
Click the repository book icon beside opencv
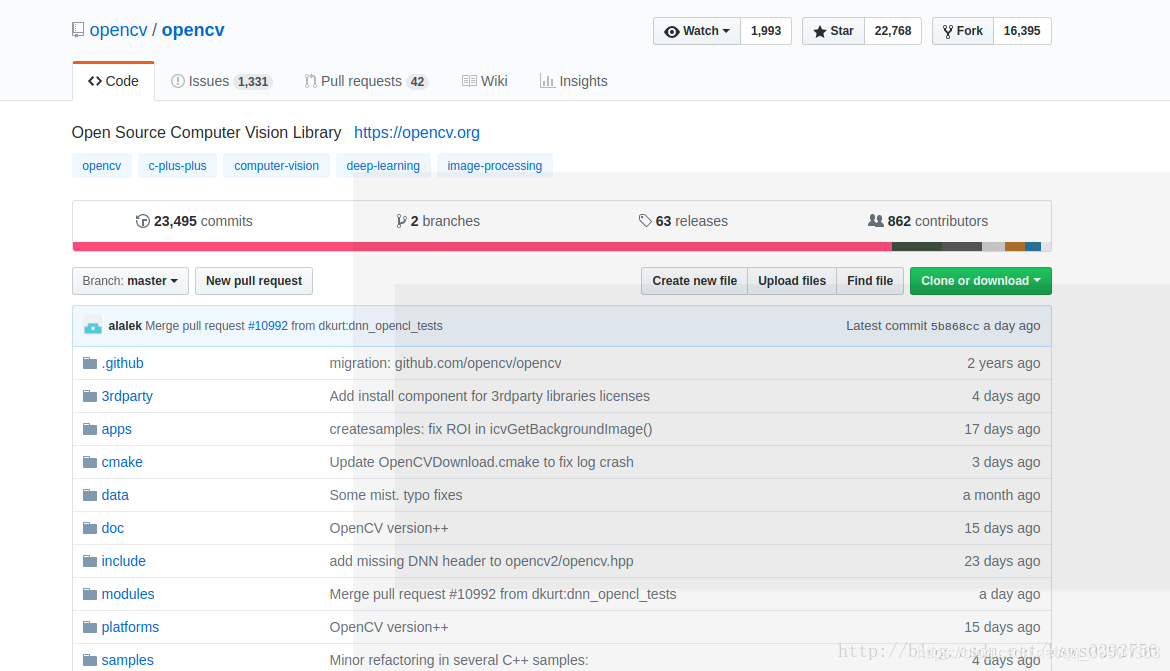coord(78,30)
